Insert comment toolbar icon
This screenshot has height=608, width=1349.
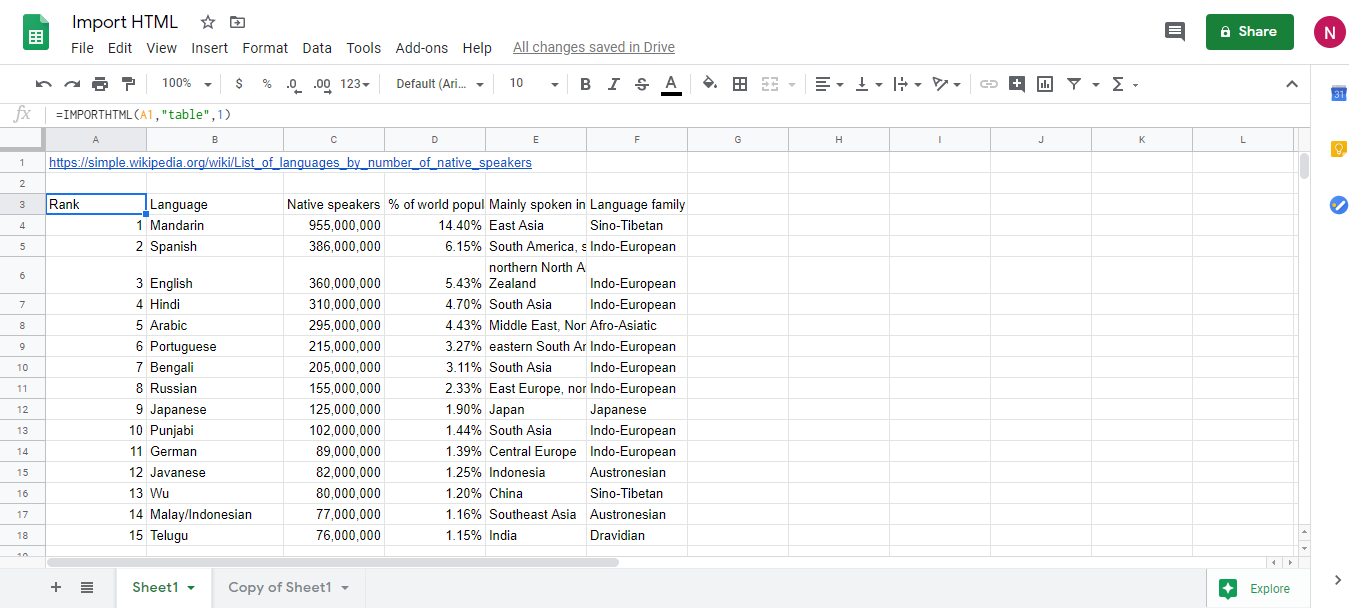coord(1017,84)
